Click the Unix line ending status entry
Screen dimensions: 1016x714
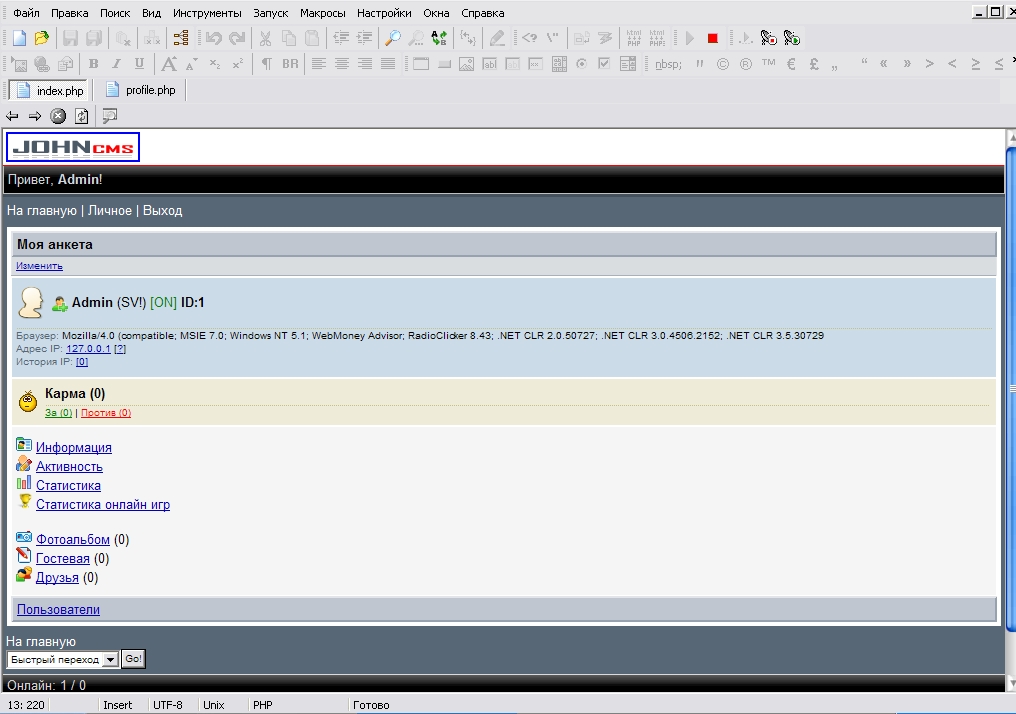(214, 705)
